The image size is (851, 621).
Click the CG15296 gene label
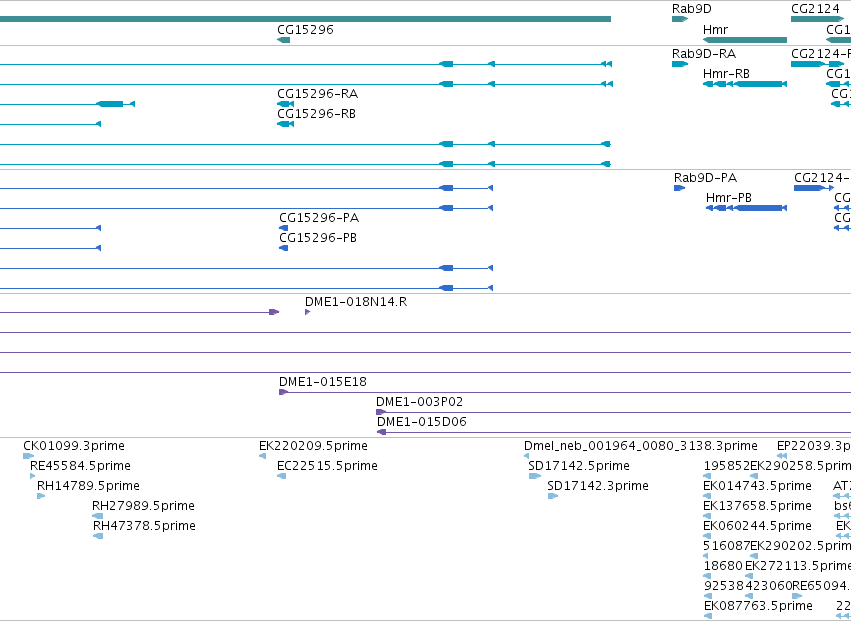[305, 30]
